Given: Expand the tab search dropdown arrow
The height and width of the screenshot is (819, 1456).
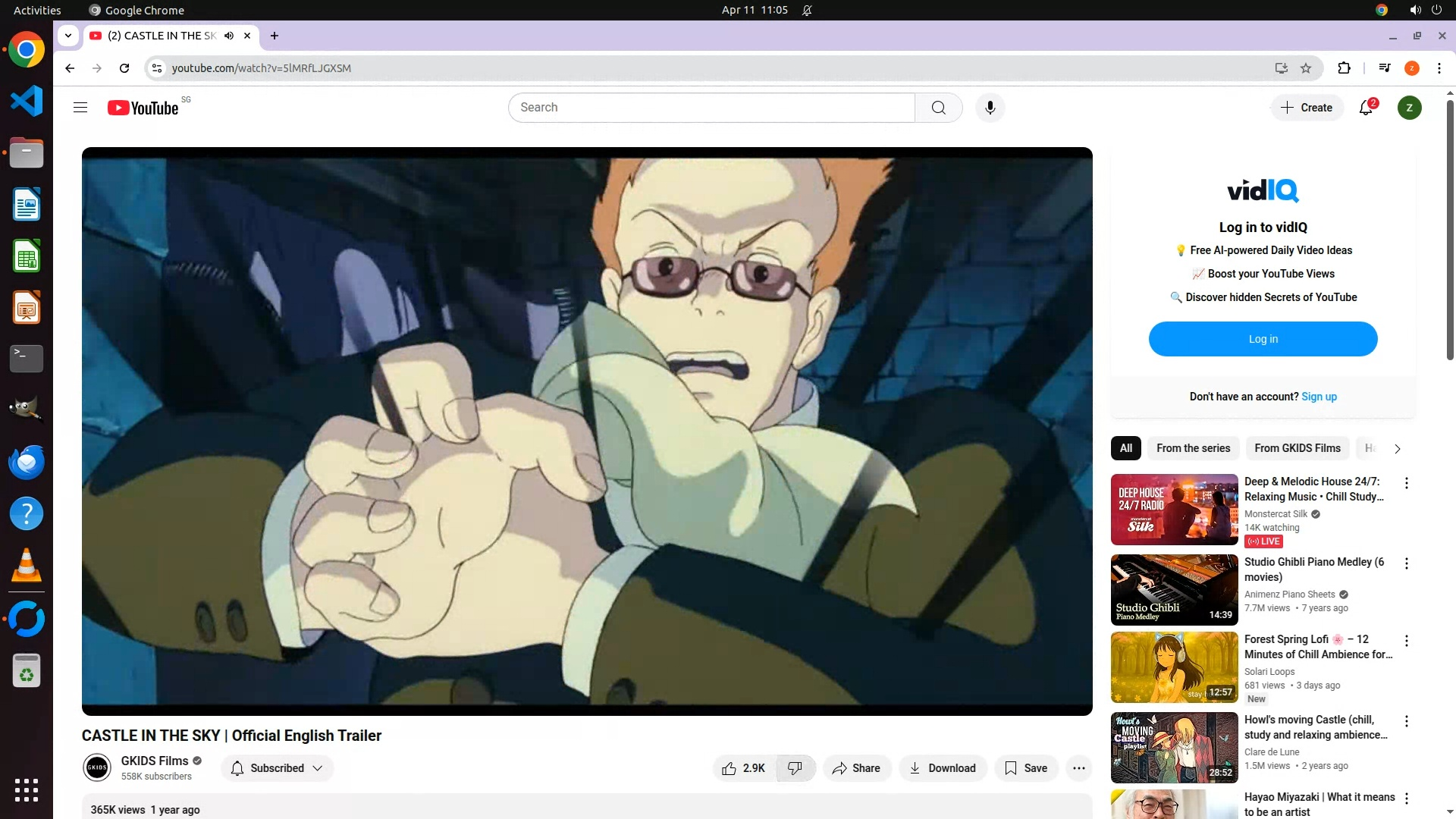Looking at the screenshot, I should click(68, 36).
